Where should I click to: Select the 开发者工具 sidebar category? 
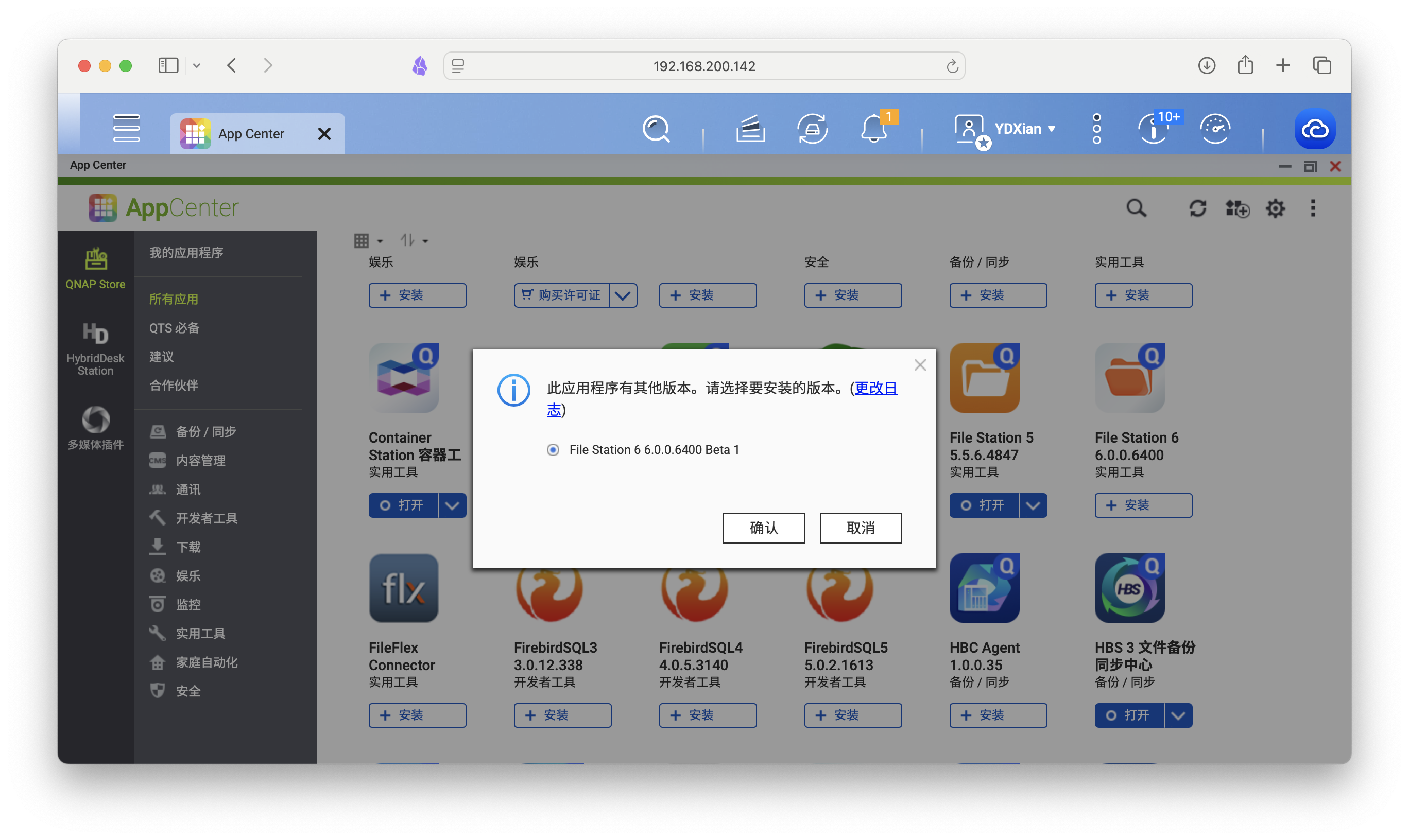(x=194, y=518)
